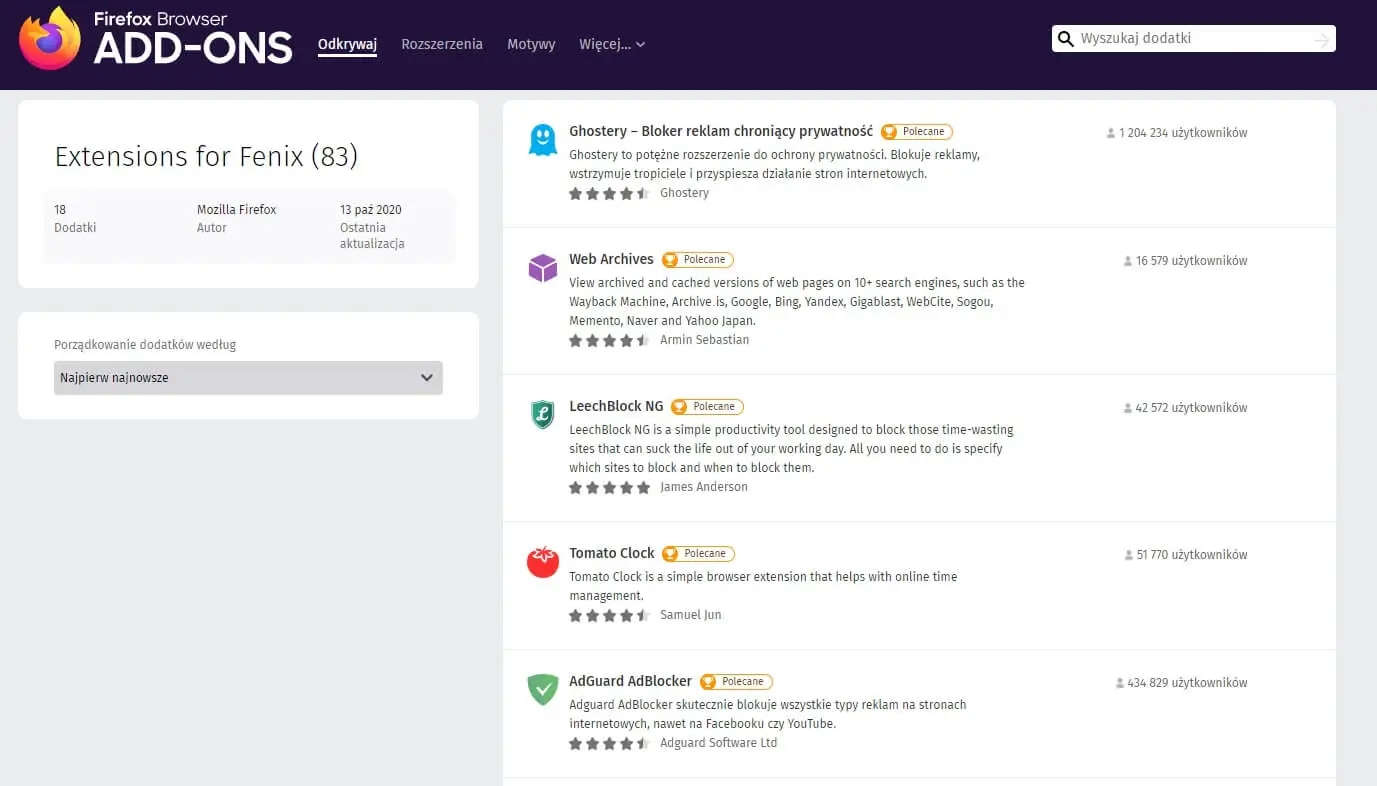Click the search magnifier icon
This screenshot has width=1377, height=786.
pyautogui.click(x=1066, y=39)
